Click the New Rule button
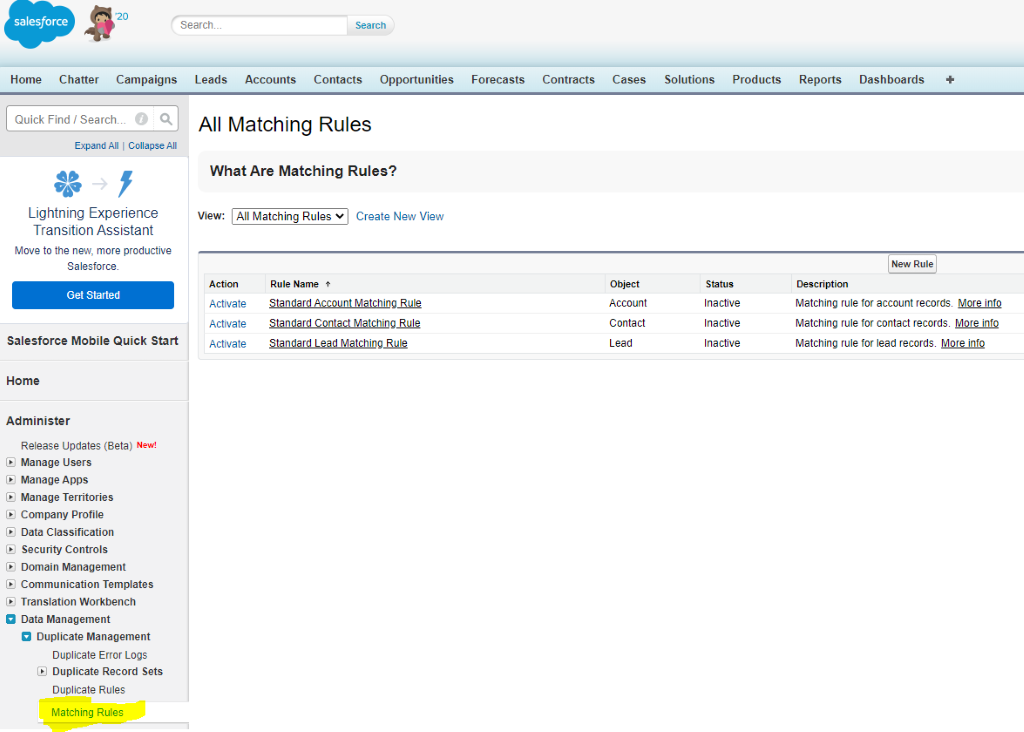 click(912, 264)
